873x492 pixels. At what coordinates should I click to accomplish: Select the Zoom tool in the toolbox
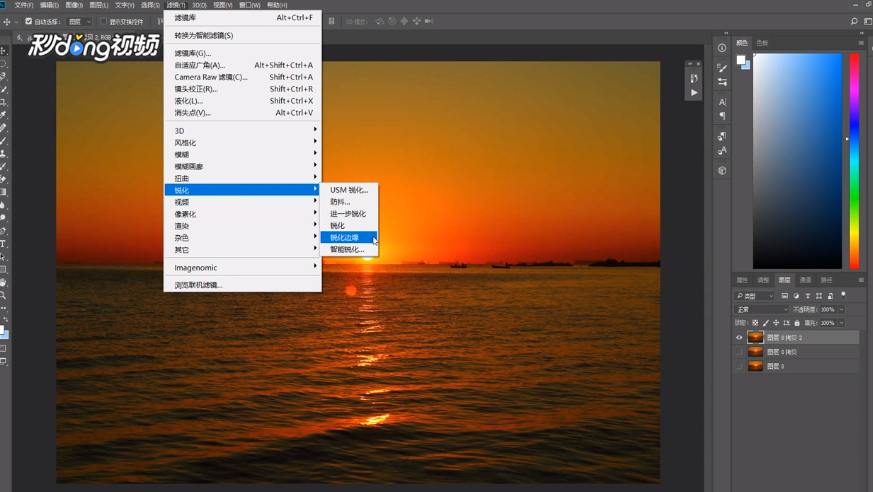click(3, 295)
